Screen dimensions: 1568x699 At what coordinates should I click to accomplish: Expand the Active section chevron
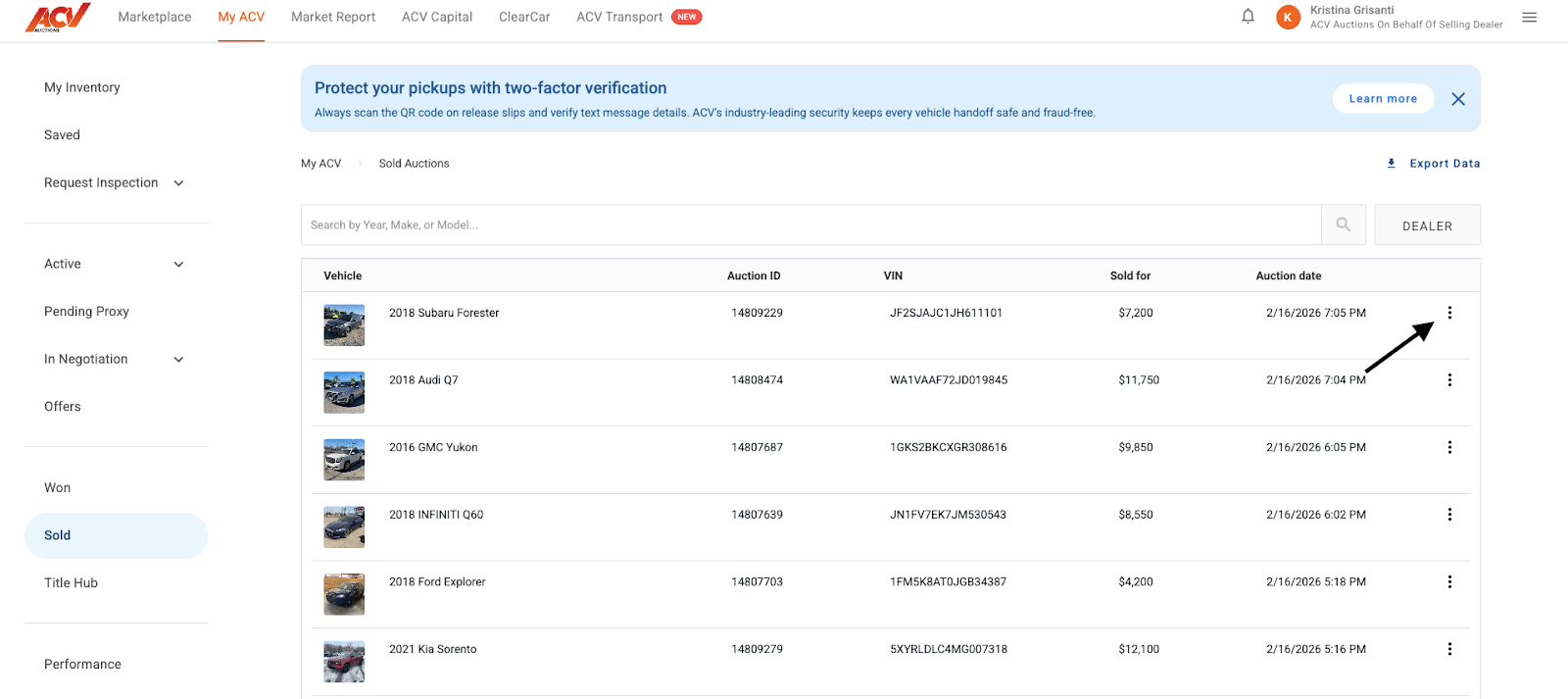[178, 265]
